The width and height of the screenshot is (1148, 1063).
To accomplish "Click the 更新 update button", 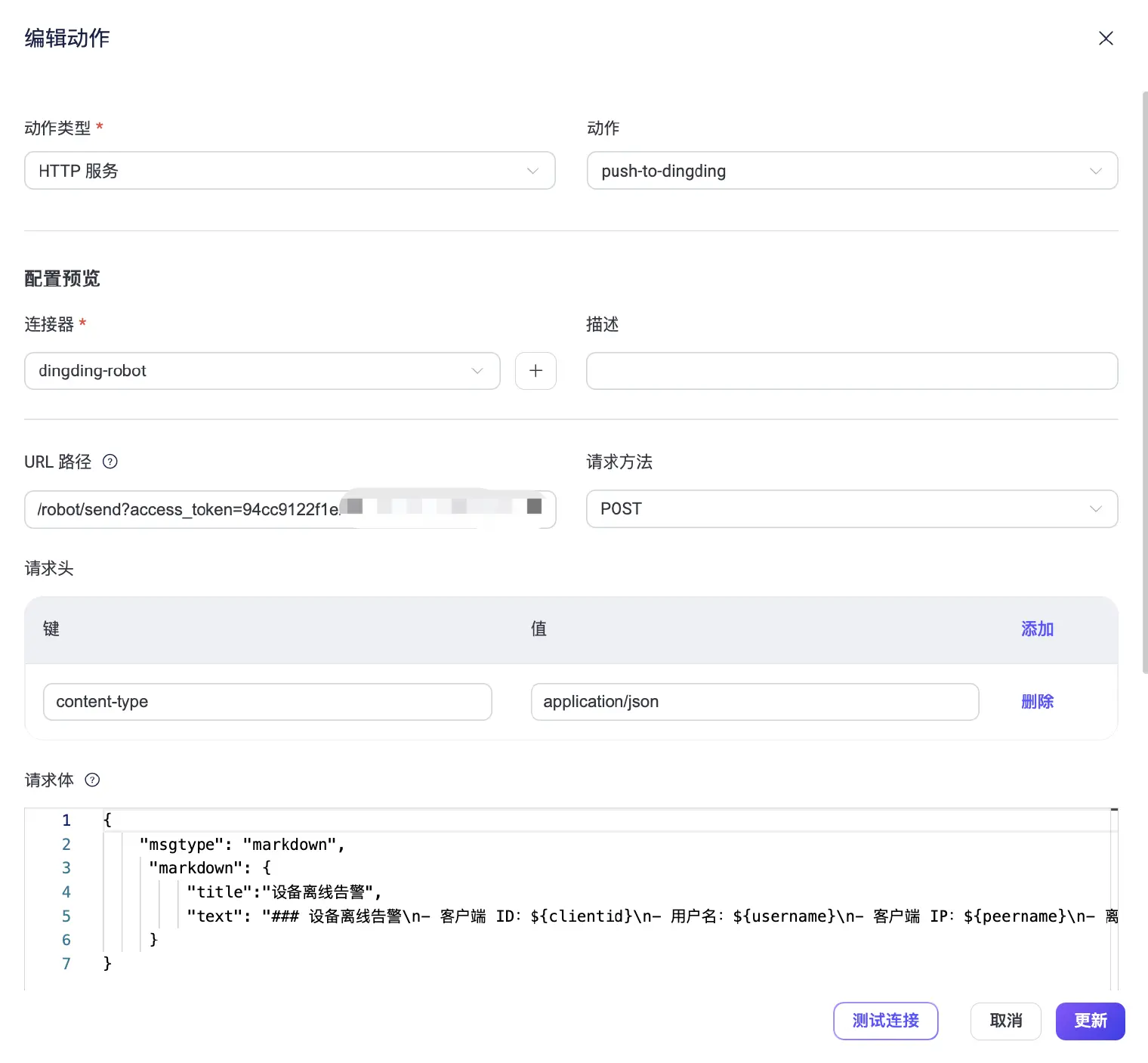I will pyautogui.click(x=1090, y=1021).
